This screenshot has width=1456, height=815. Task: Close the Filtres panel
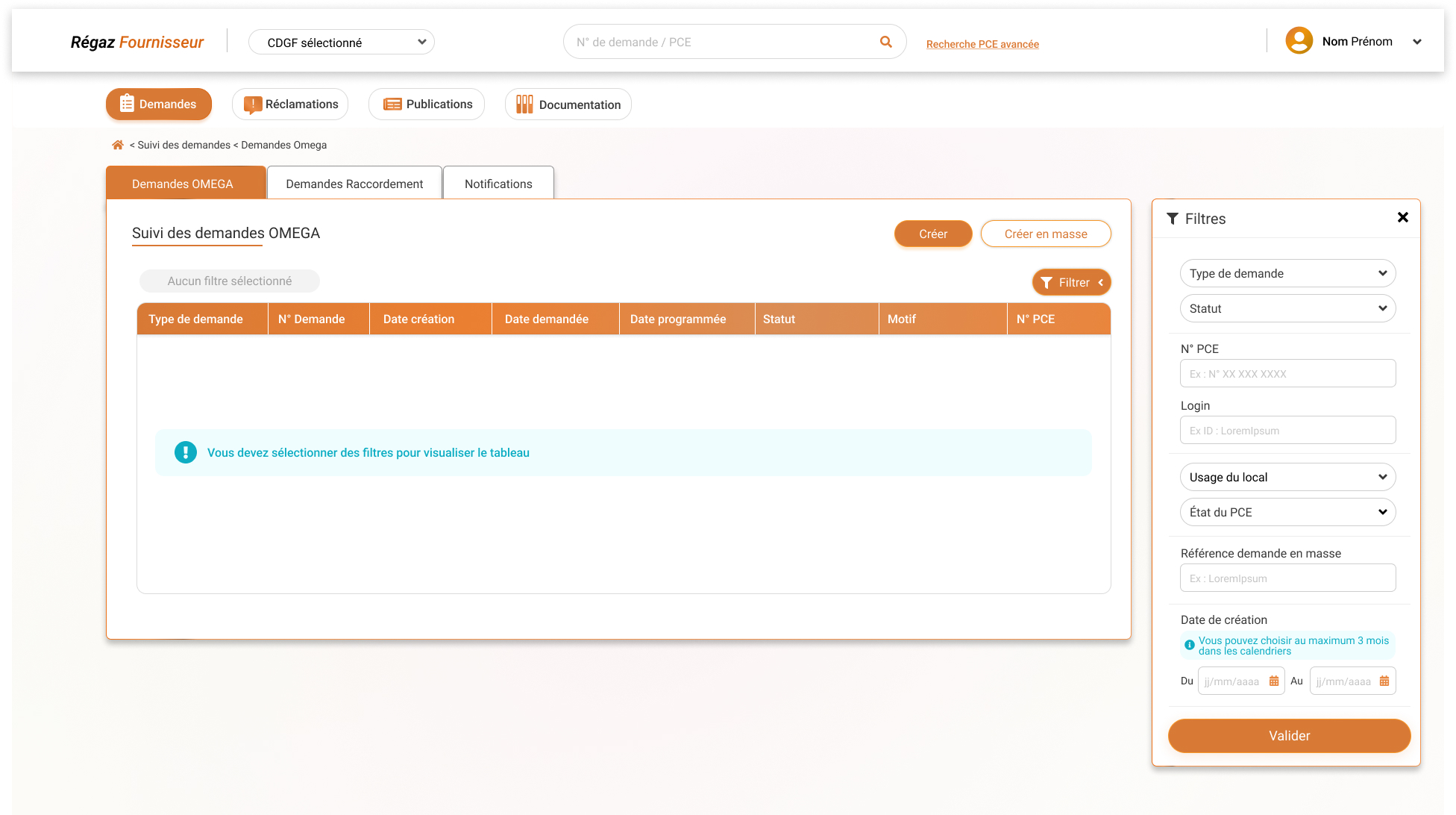coord(1402,217)
